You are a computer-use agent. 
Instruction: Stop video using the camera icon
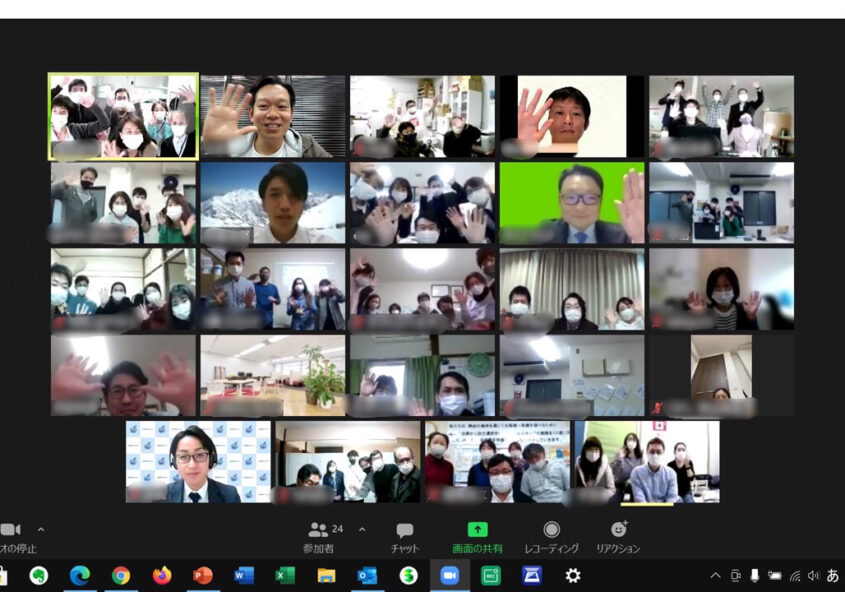11,530
